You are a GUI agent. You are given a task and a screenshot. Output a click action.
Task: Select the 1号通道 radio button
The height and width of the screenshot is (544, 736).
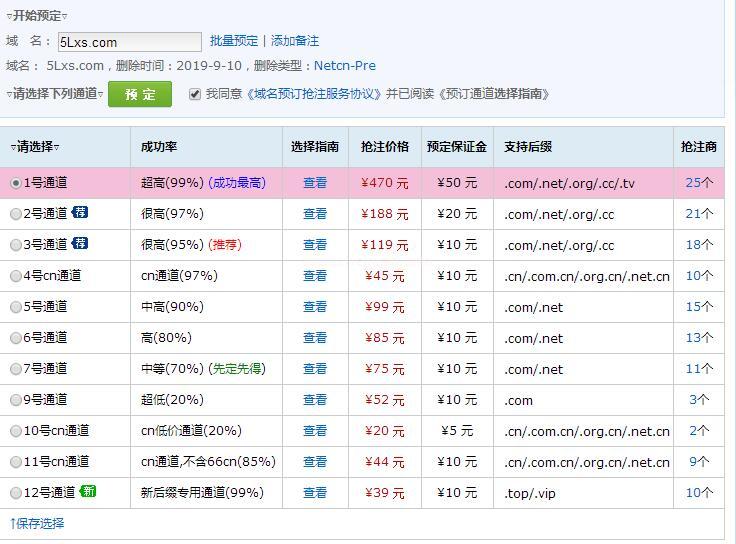point(15,183)
